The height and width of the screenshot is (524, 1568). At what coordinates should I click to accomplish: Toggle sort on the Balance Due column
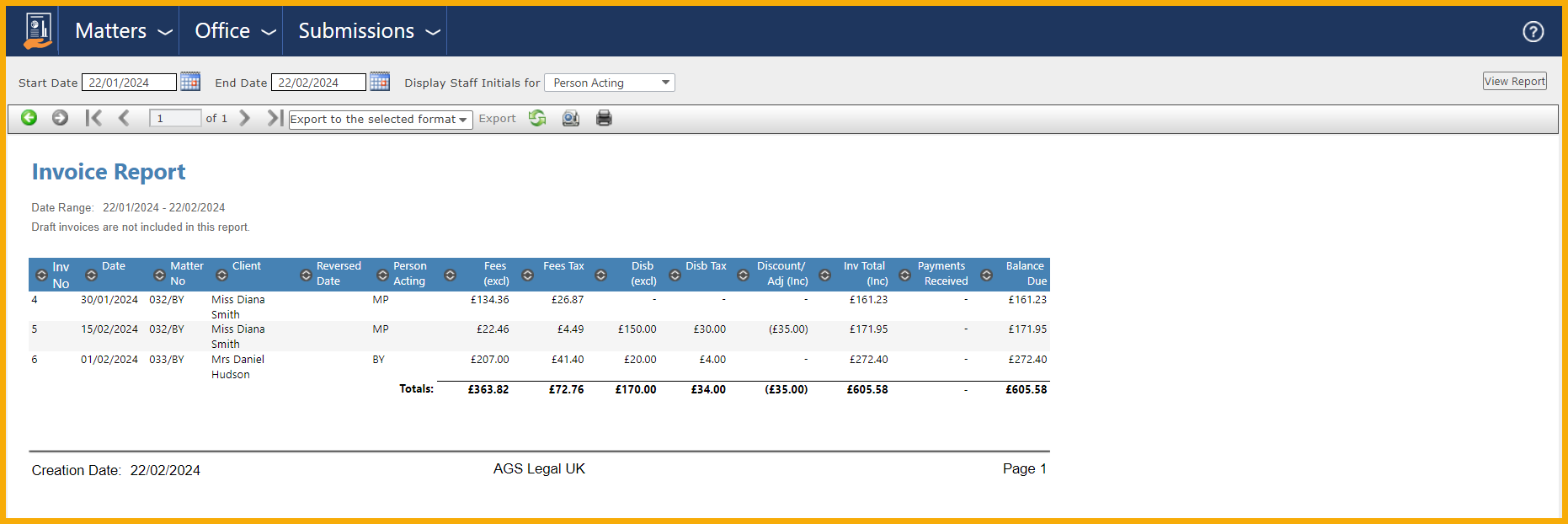[987, 275]
